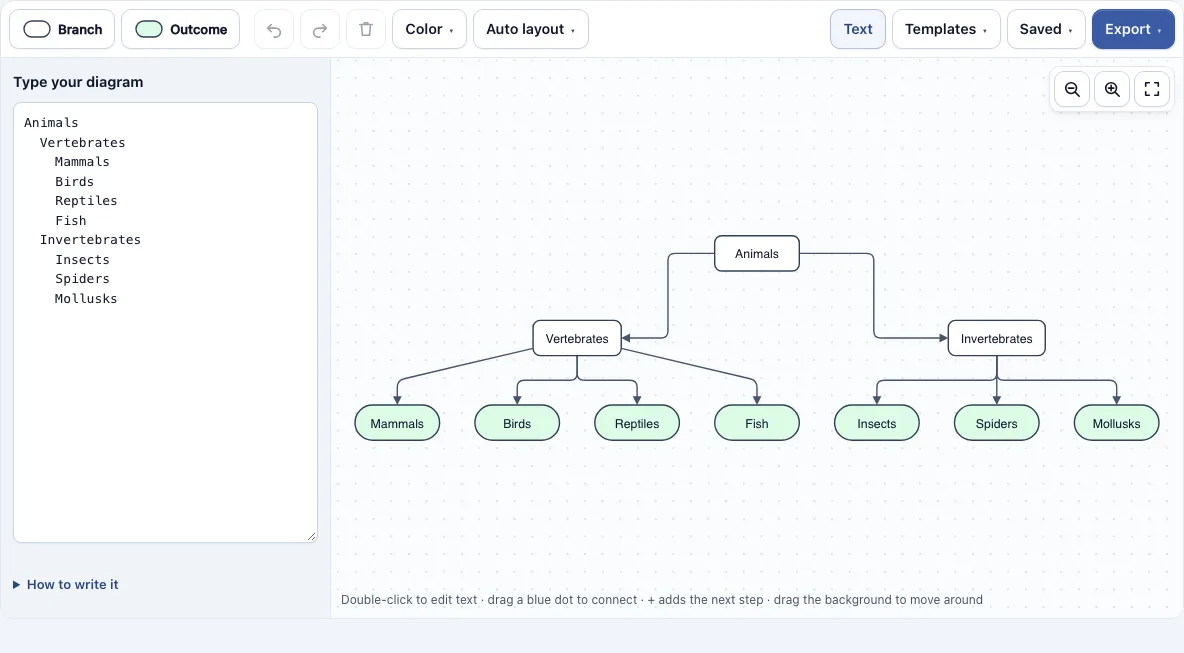The image size is (1184, 653).
Task: Click the fit-to-screen icon
Action: click(x=1152, y=89)
